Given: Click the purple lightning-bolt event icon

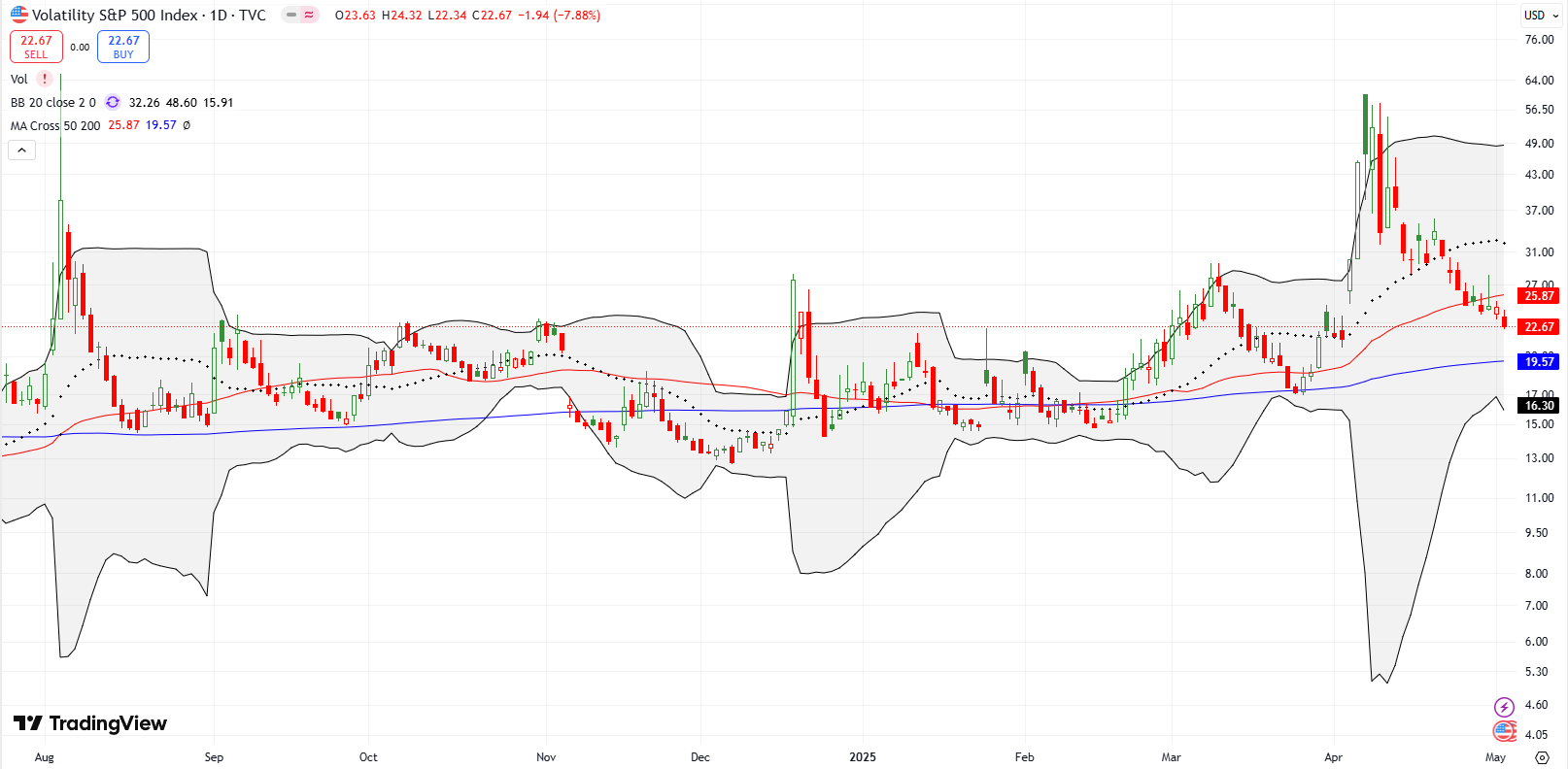Looking at the screenshot, I should 1504,707.
